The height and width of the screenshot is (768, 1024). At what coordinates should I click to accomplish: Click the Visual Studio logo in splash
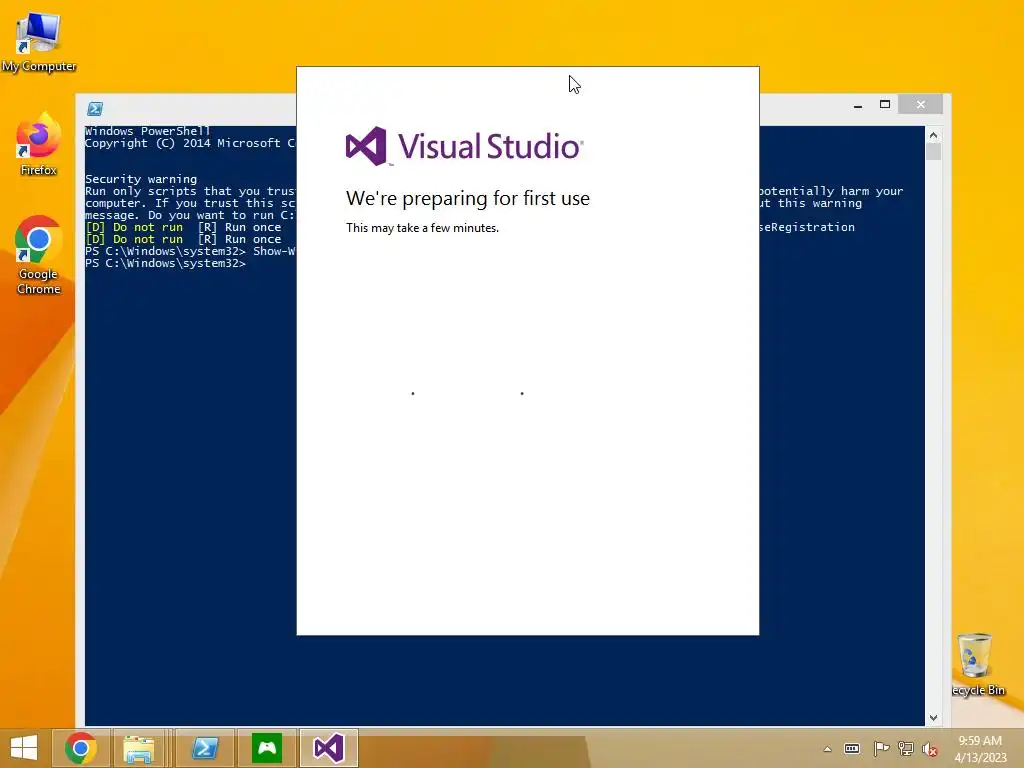(x=464, y=146)
